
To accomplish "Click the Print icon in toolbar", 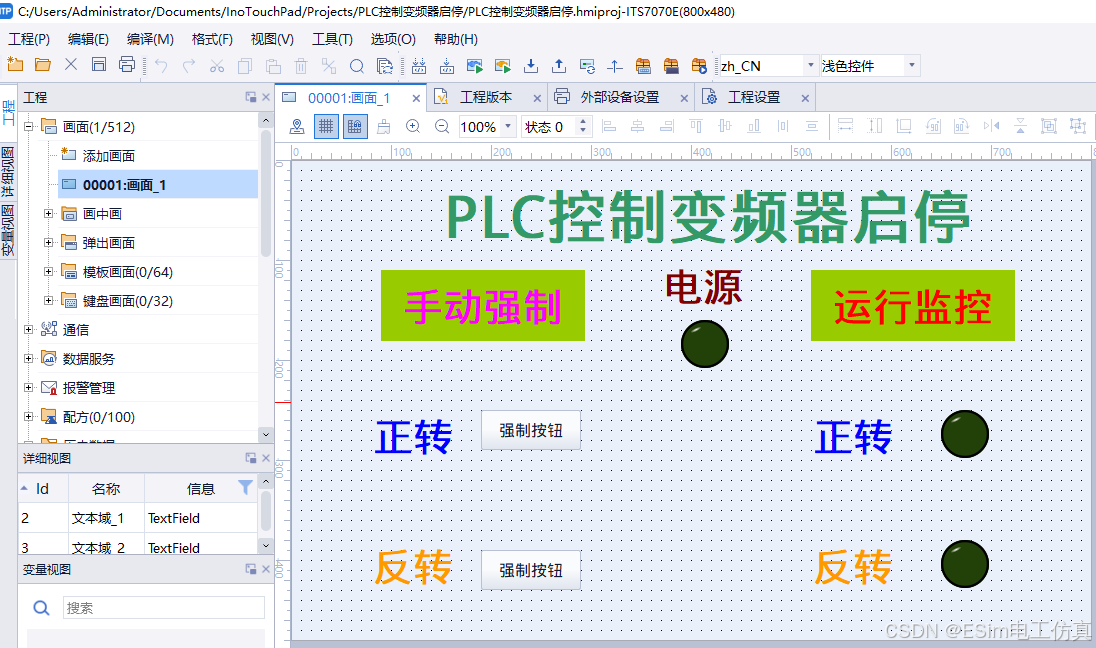I will click(x=127, y=65).
